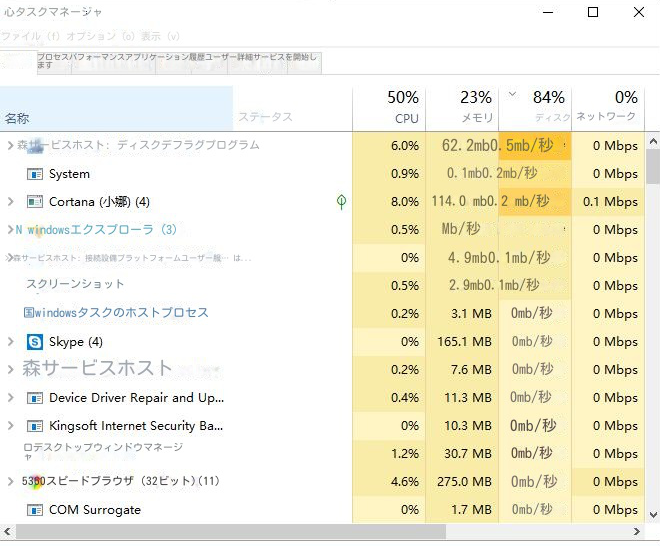
Task: Expand Device Driver Repair and Up... row
Action: coord(11,398)
